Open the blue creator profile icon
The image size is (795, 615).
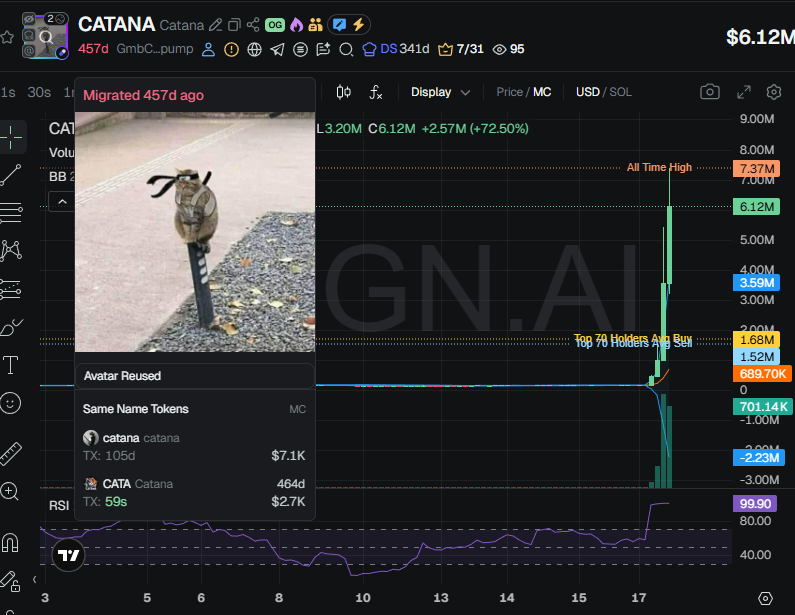(x=208, y=50)
